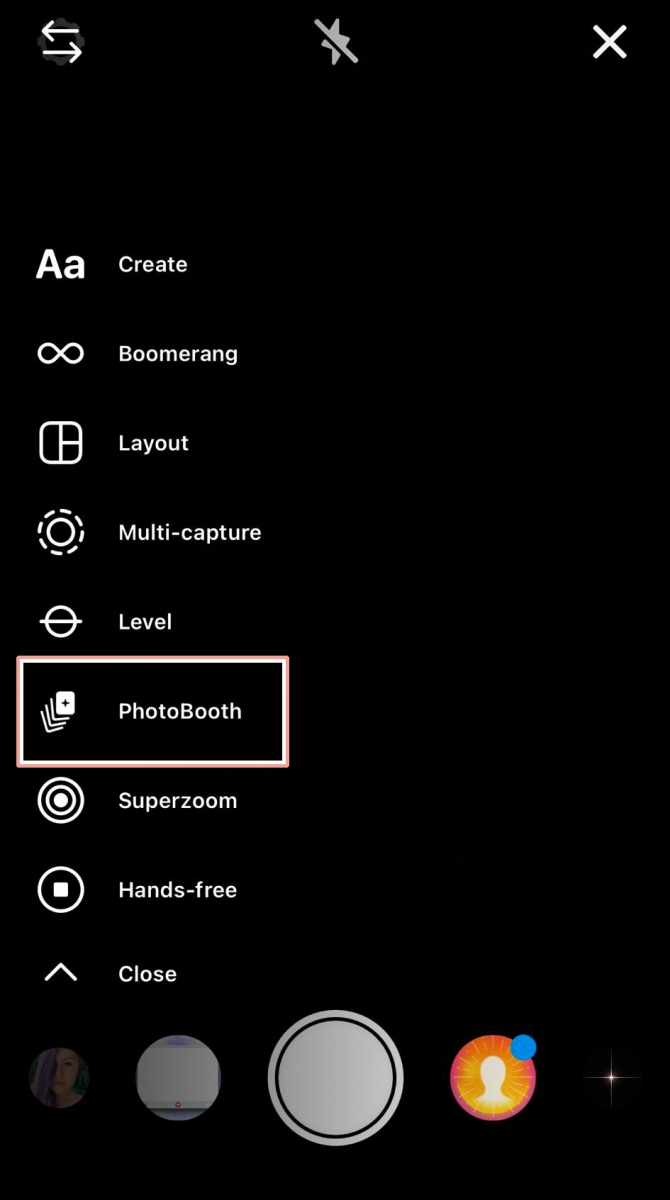Choose the sparkle star effect filter

[x=611, y=1078]
